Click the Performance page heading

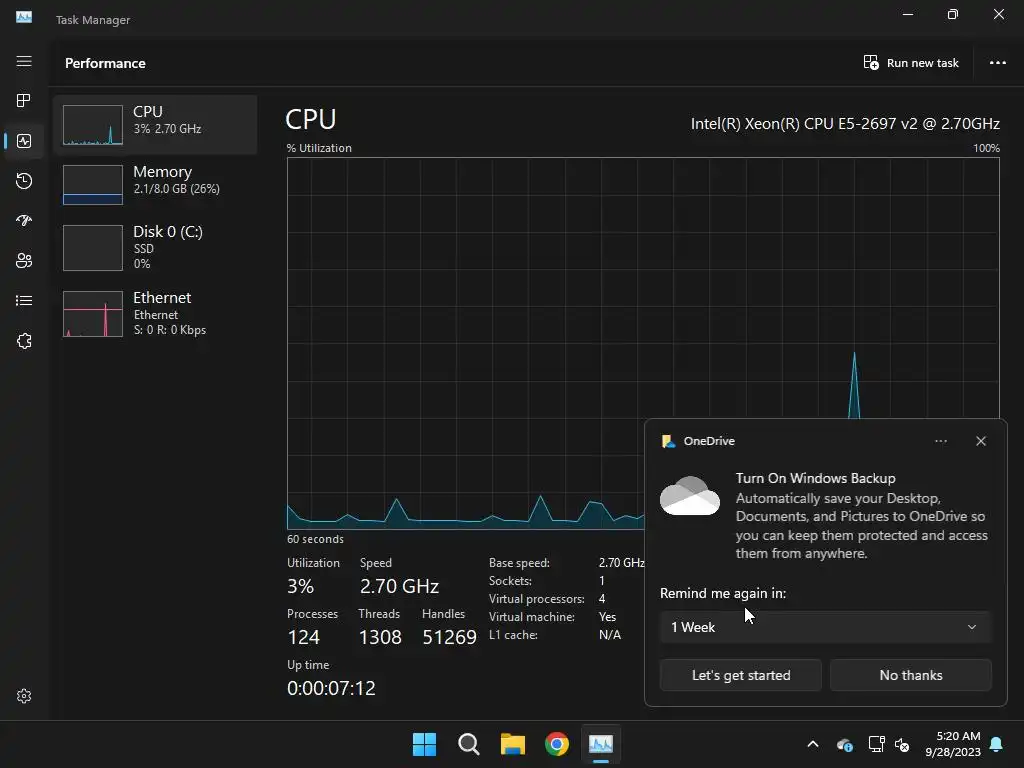pyautogui.click(x=105, y=63)
